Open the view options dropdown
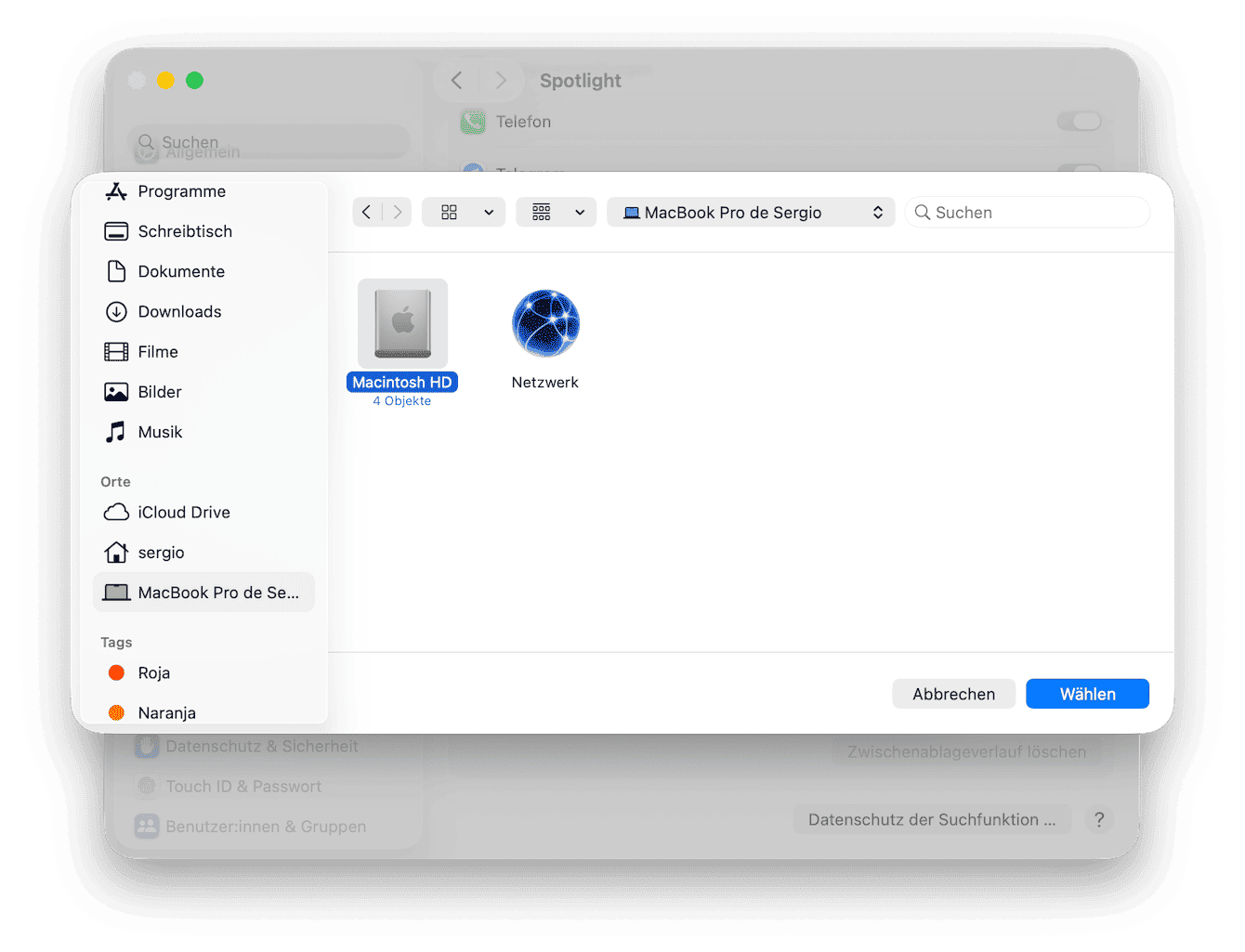The image size is (1245, 952). pos(463,212)
